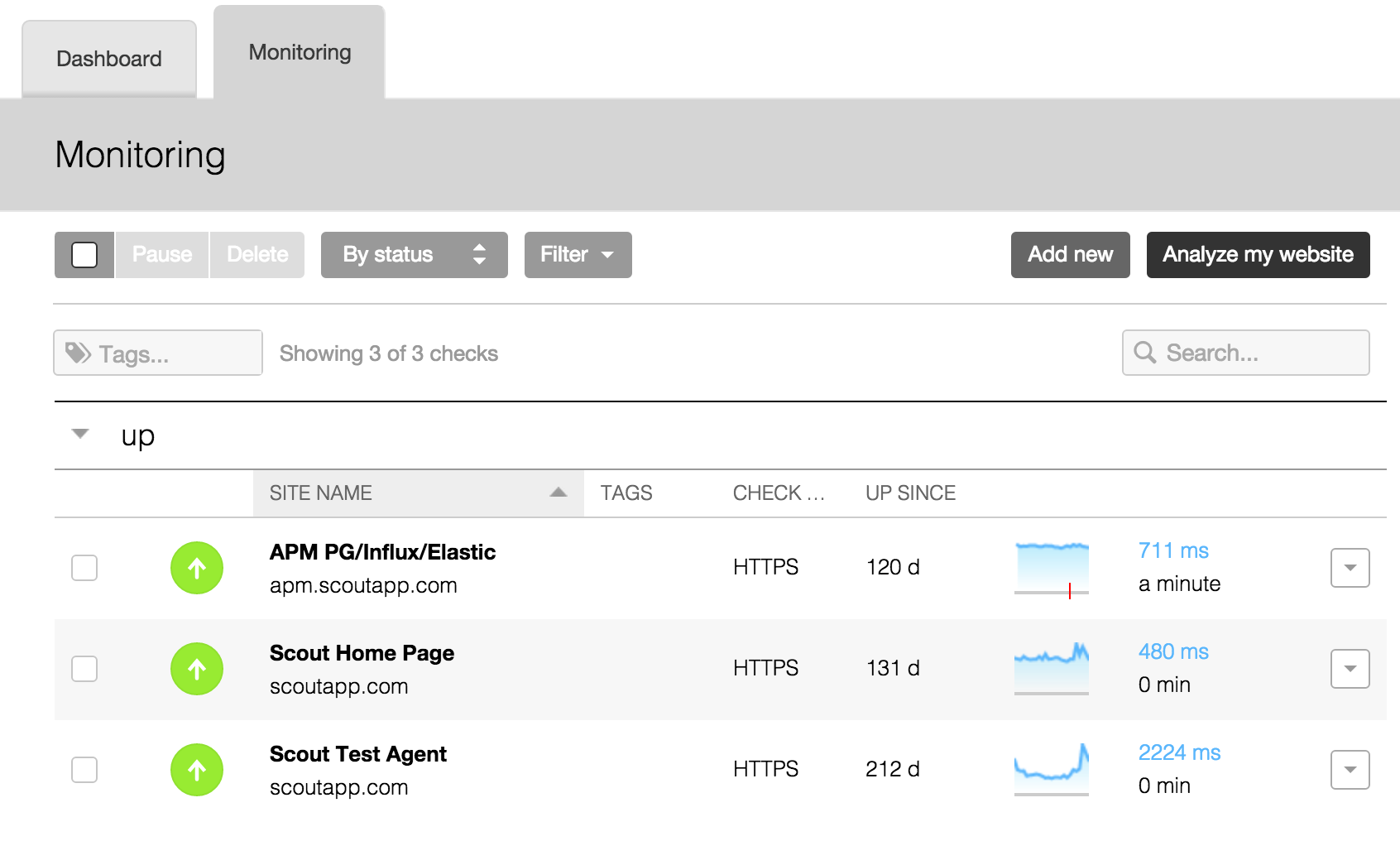The height and width of the screenshot is (841, 1400).
Task: Open the response time graph for Scout Test Agent
Action: click(1052, 770)
